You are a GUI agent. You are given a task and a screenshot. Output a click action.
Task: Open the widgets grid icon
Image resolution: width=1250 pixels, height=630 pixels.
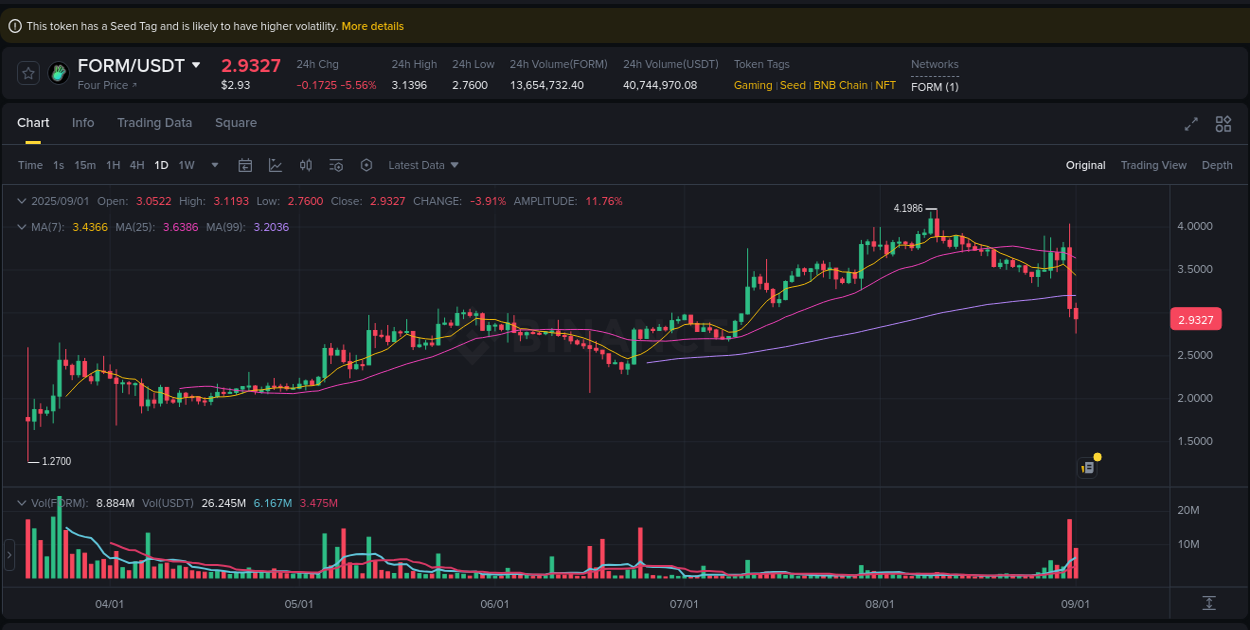[x=1223, y=124]
